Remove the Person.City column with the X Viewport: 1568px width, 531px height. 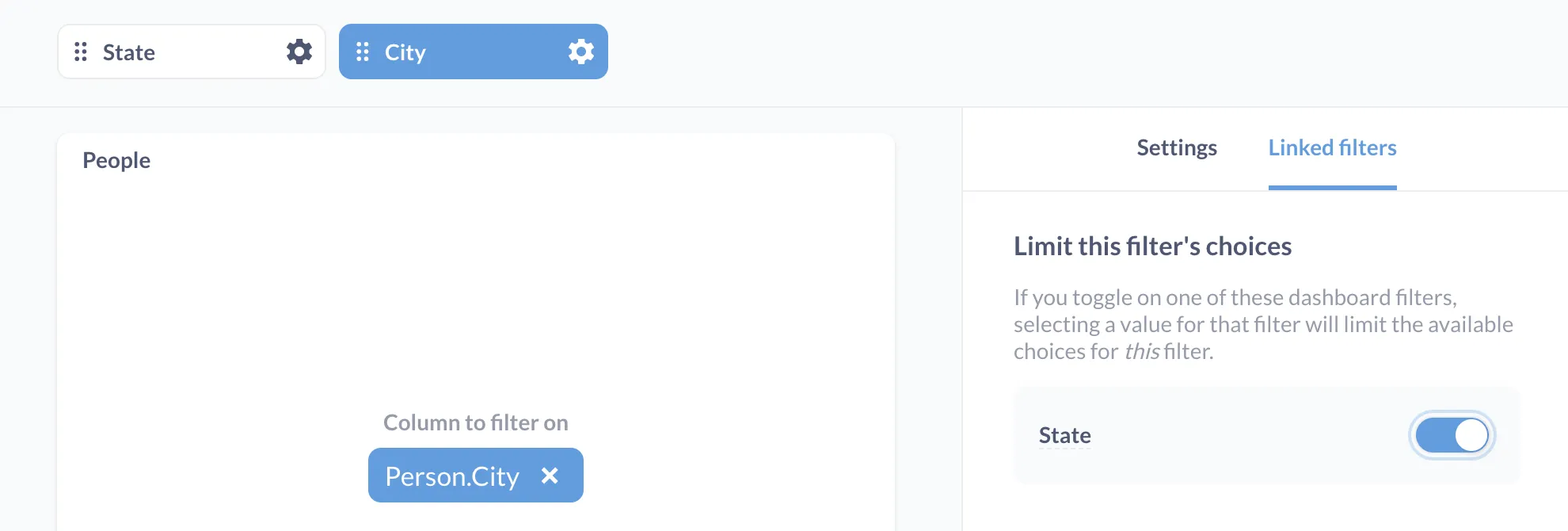click(x=550, y=475)
